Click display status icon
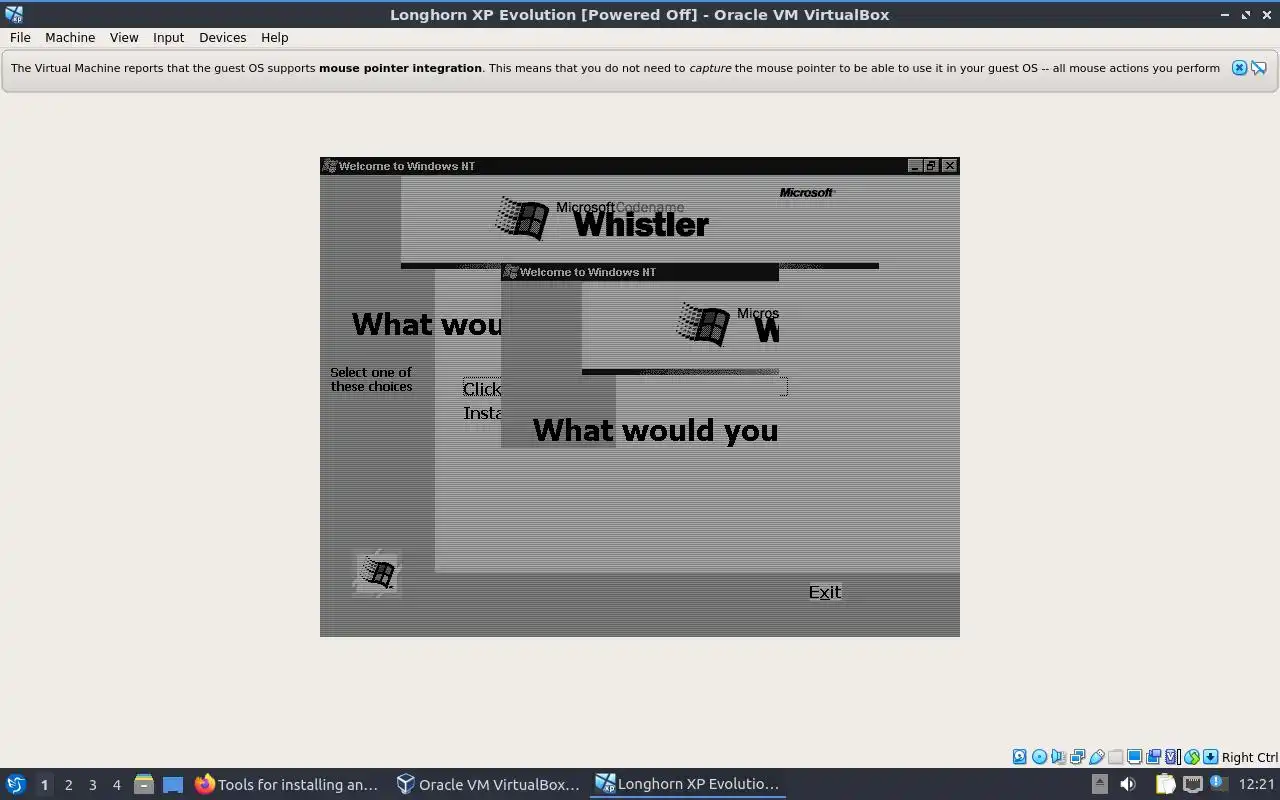Screen dimensions: 1280x800 (x=1134, y=757)
